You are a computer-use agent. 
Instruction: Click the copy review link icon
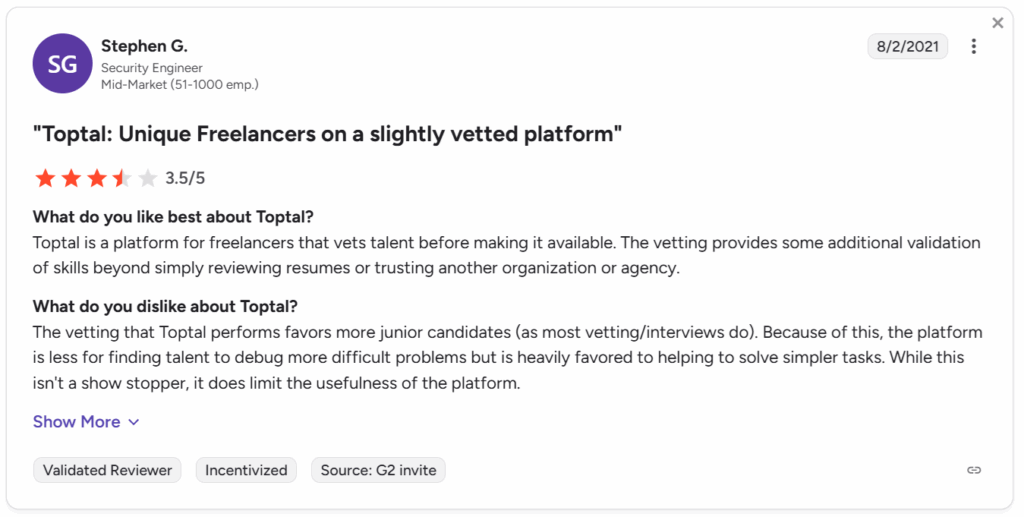[x=974, y=470]
